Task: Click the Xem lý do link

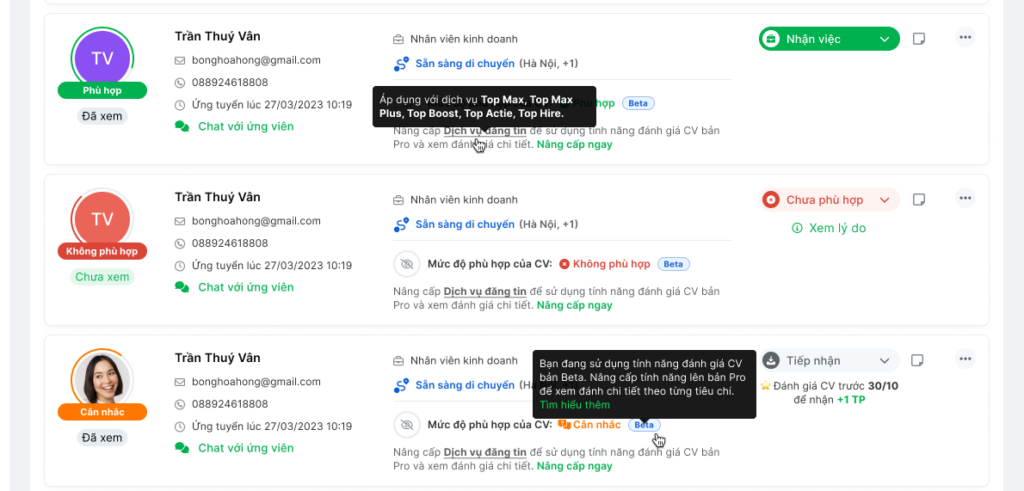Action: pyautogui.click(x=829, y=229)
